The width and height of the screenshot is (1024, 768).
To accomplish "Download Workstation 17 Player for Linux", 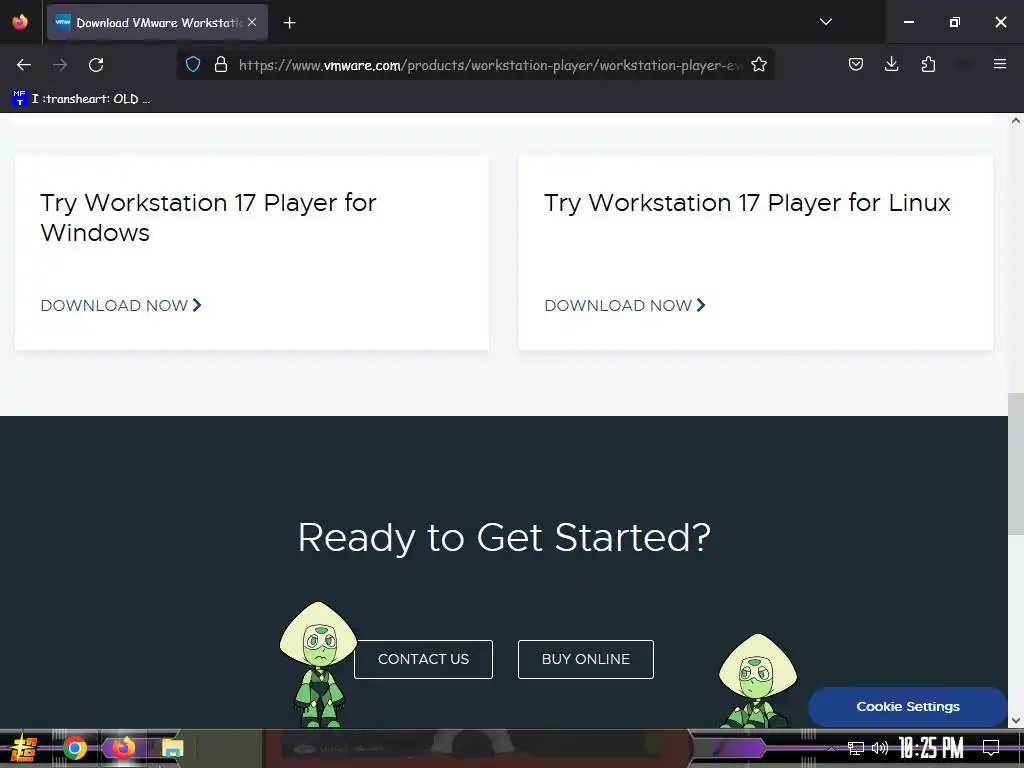I will 625,306.
